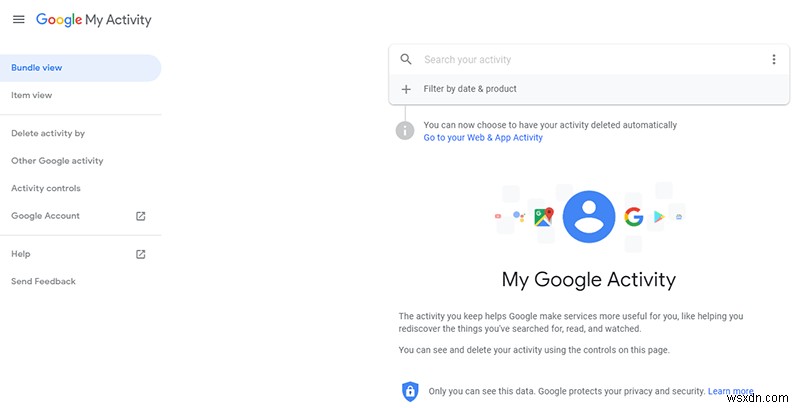Open the three-dot more options menu
The image size is (800, 408).
pos(773,59)
